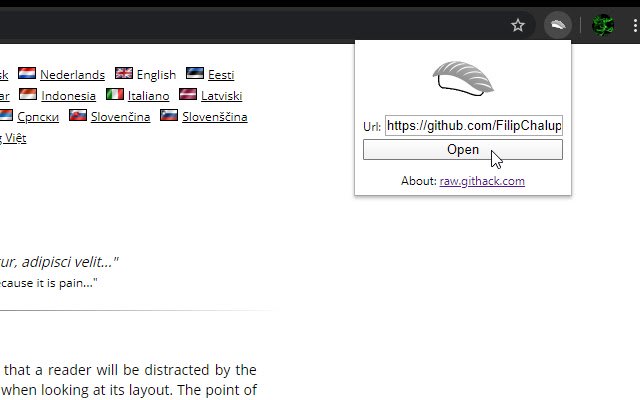Click the 'cause it is pain...' text
Image resolution: width=640 pixels, height=400 pixels.
[x=49, y=283]
